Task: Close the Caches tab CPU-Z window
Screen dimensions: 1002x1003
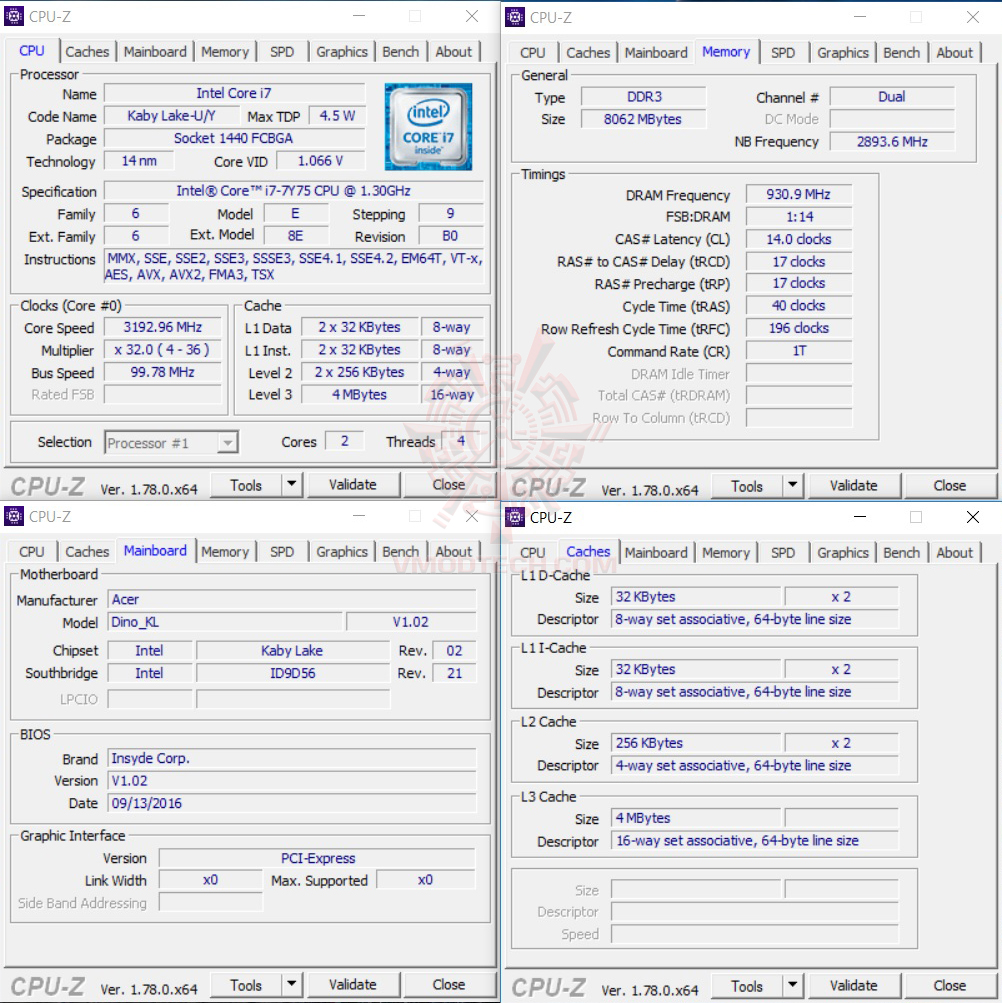Action: (973, 517)
